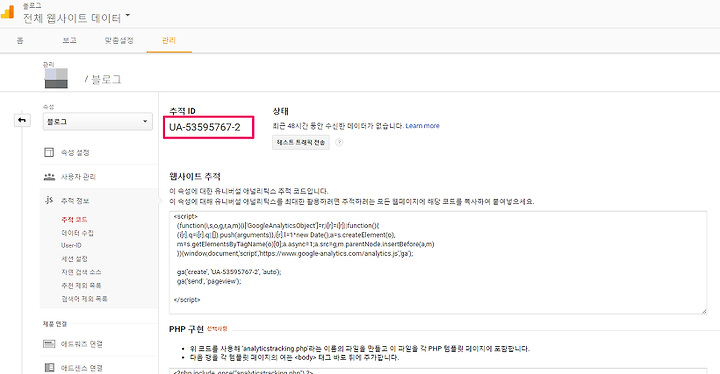Open 애드워즈 연결
The height and width of the screenshot is (374, 720).
tap(82, 344)
